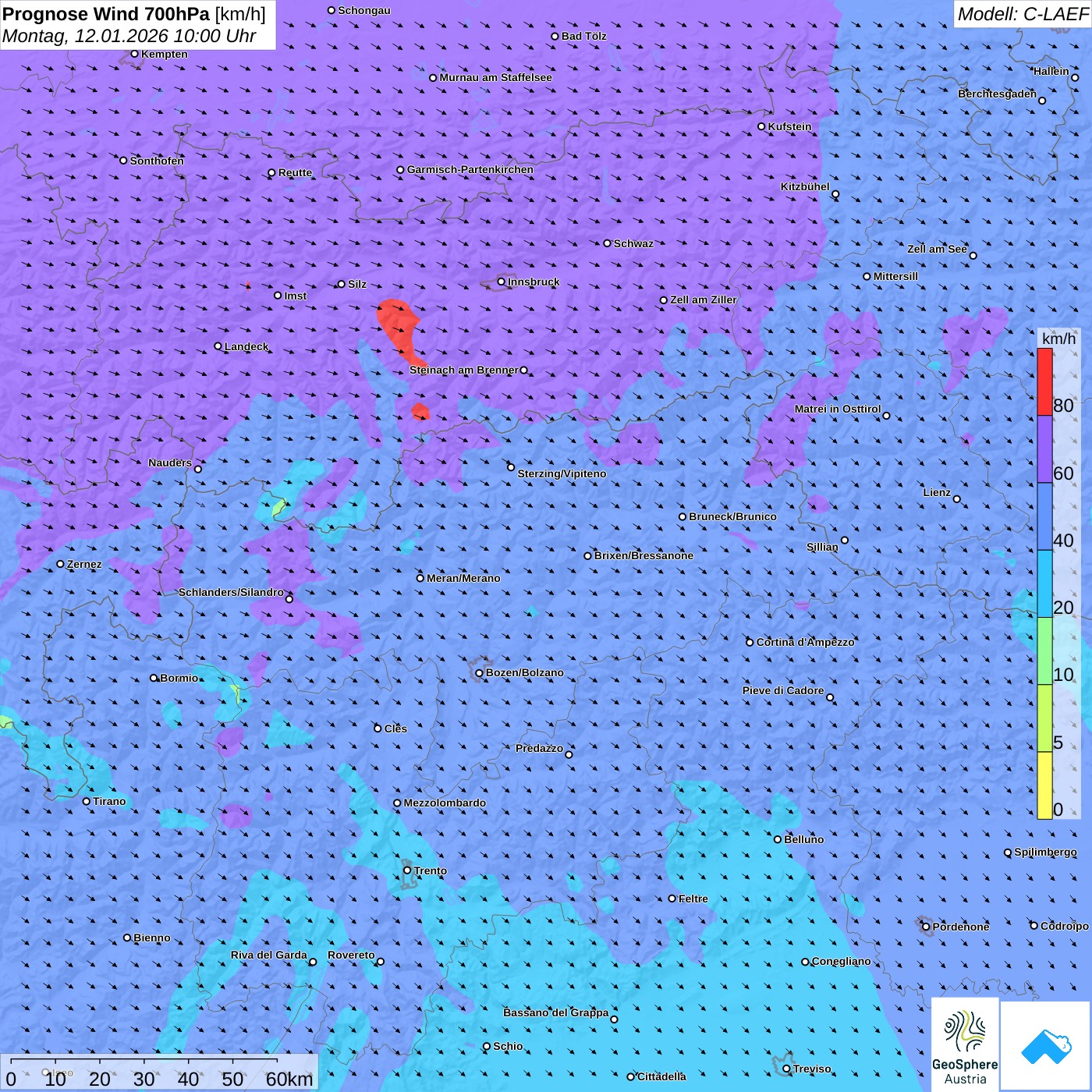Click the 'Zell am See' label

pos(937,249)
